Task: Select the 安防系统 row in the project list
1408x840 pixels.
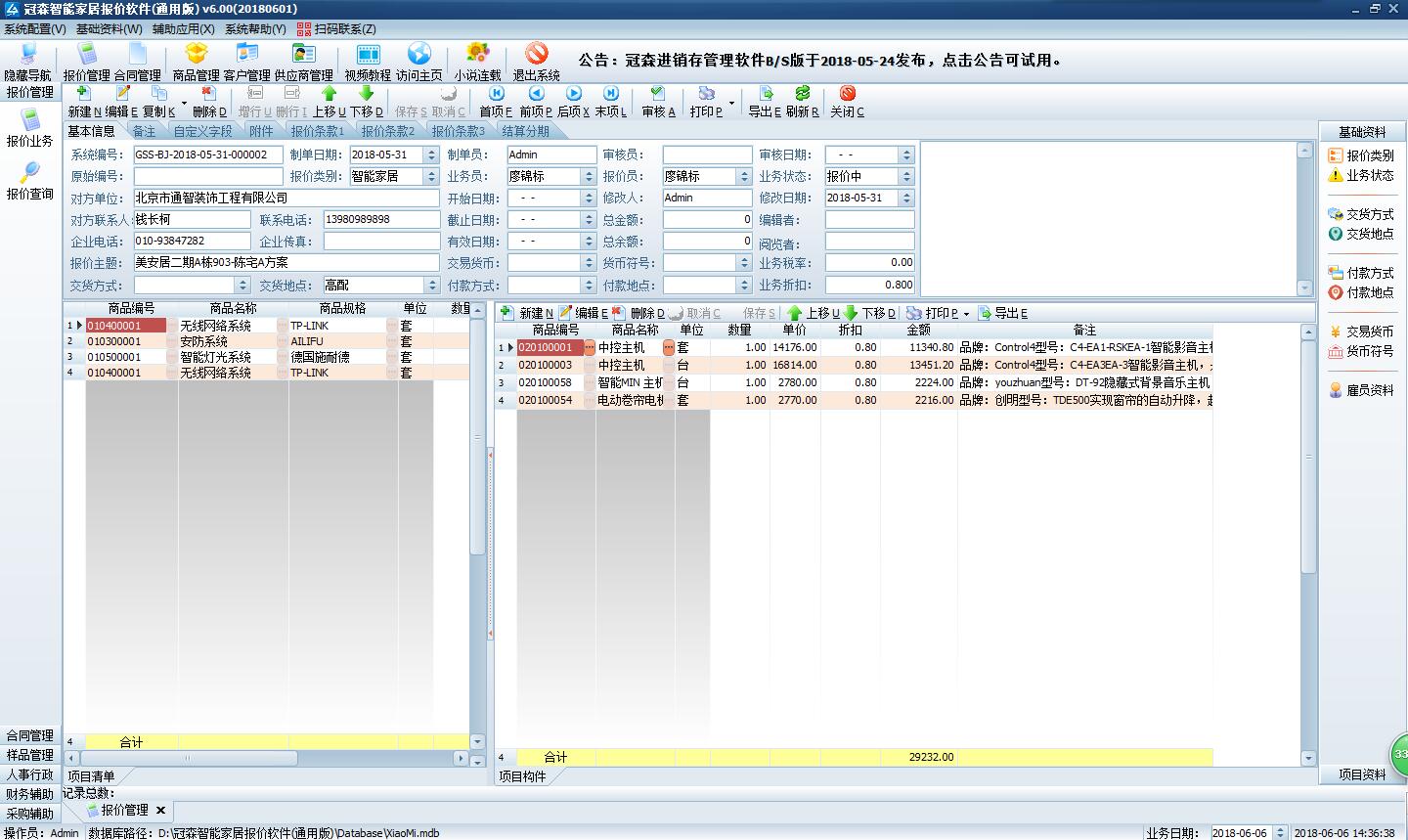Action: (x=267, y=341)
